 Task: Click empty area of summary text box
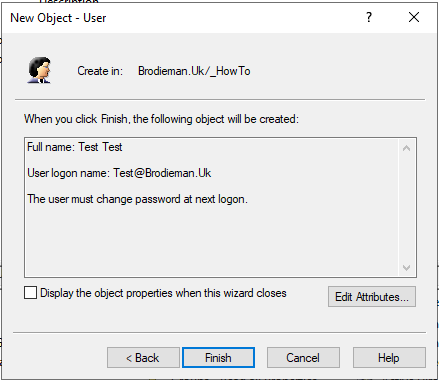point(212,242)
